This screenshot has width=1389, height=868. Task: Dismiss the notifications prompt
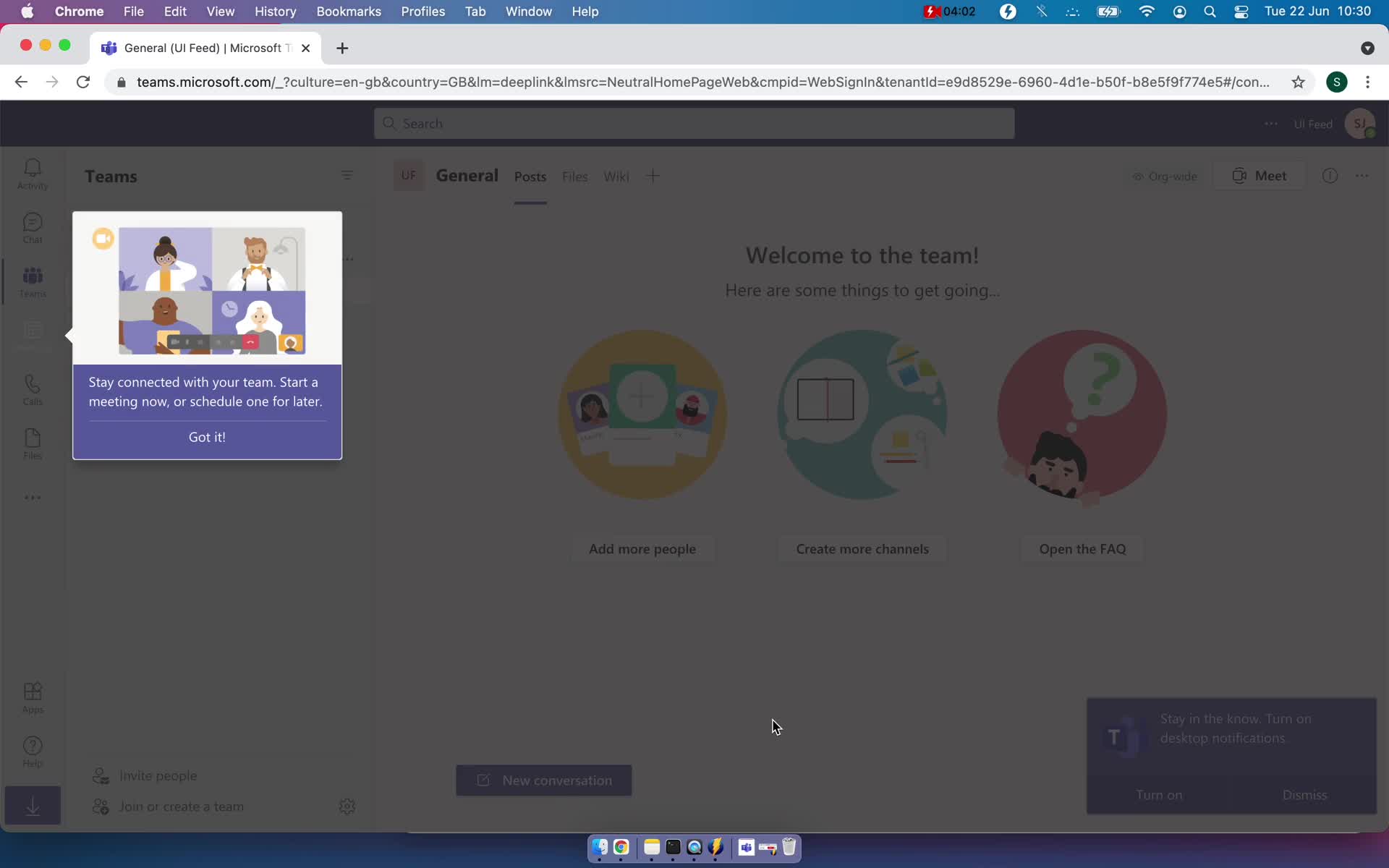tap(1305, 794)
